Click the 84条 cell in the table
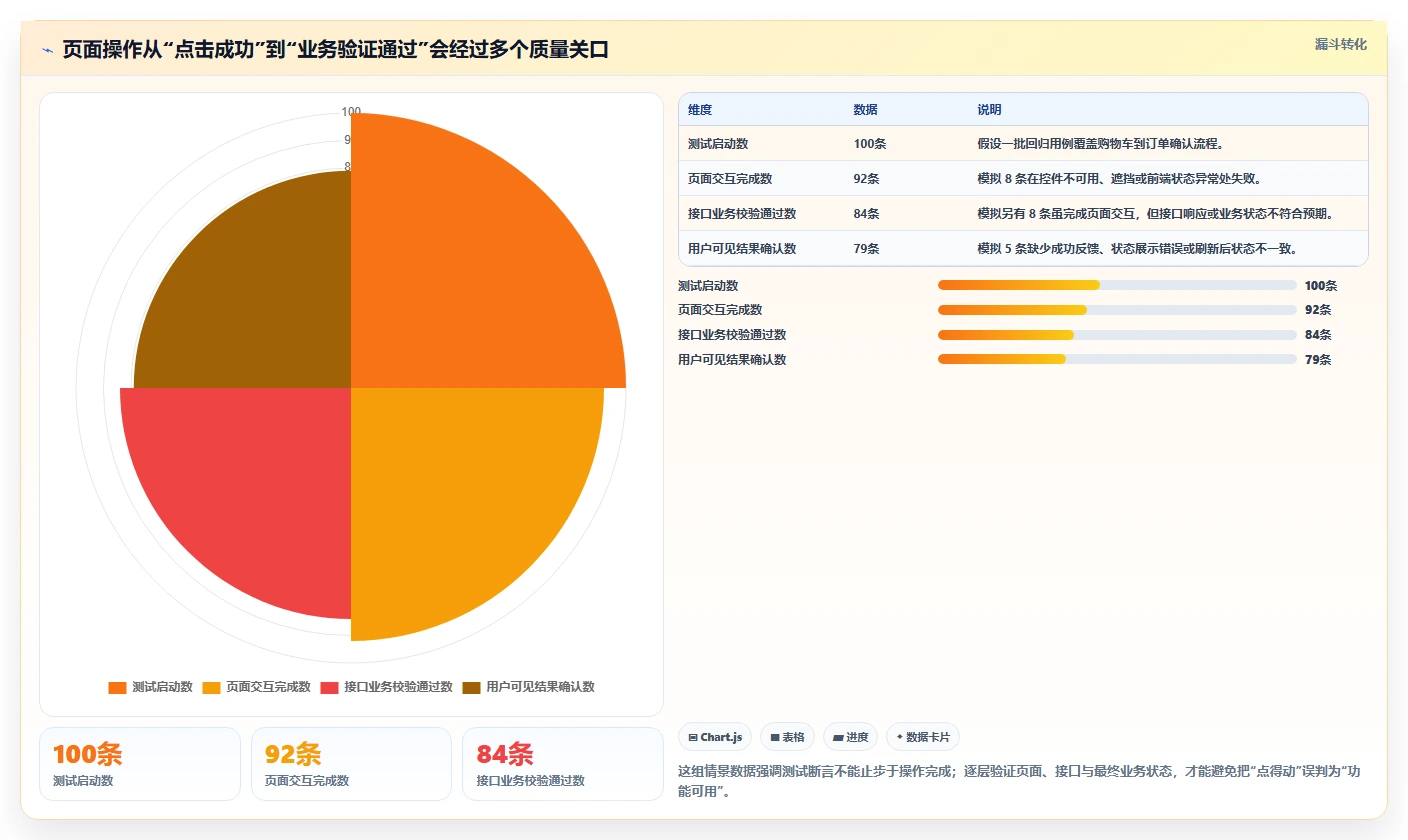Viewport: 1408px width, 840px height. tap(866, 214)
